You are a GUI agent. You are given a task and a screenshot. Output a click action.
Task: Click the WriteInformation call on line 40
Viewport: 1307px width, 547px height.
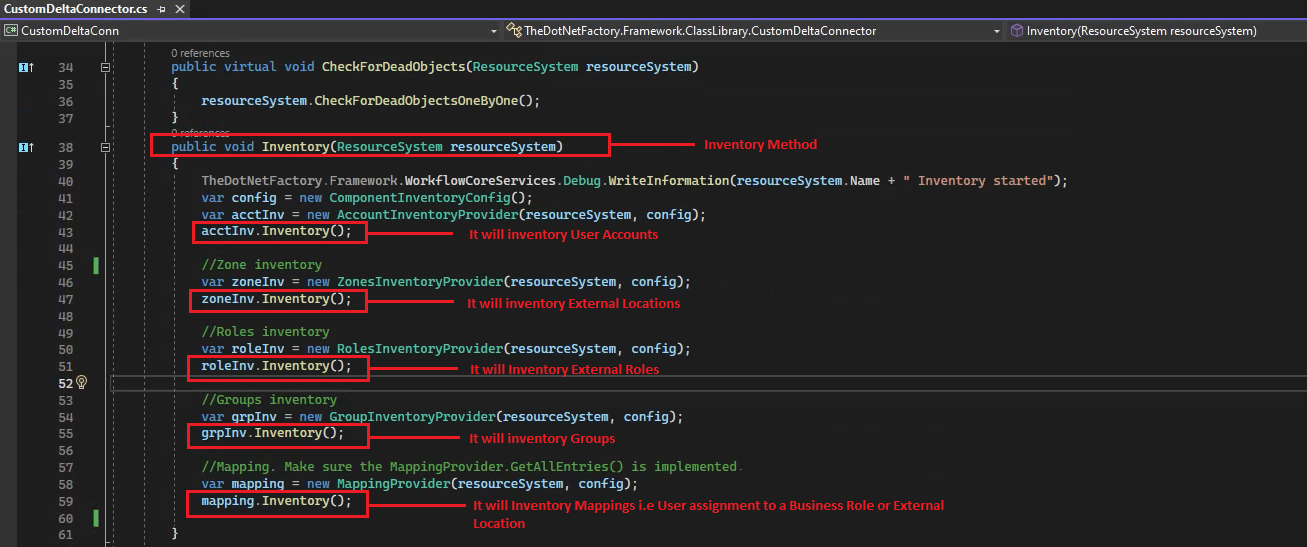click(x=668, y=181)
